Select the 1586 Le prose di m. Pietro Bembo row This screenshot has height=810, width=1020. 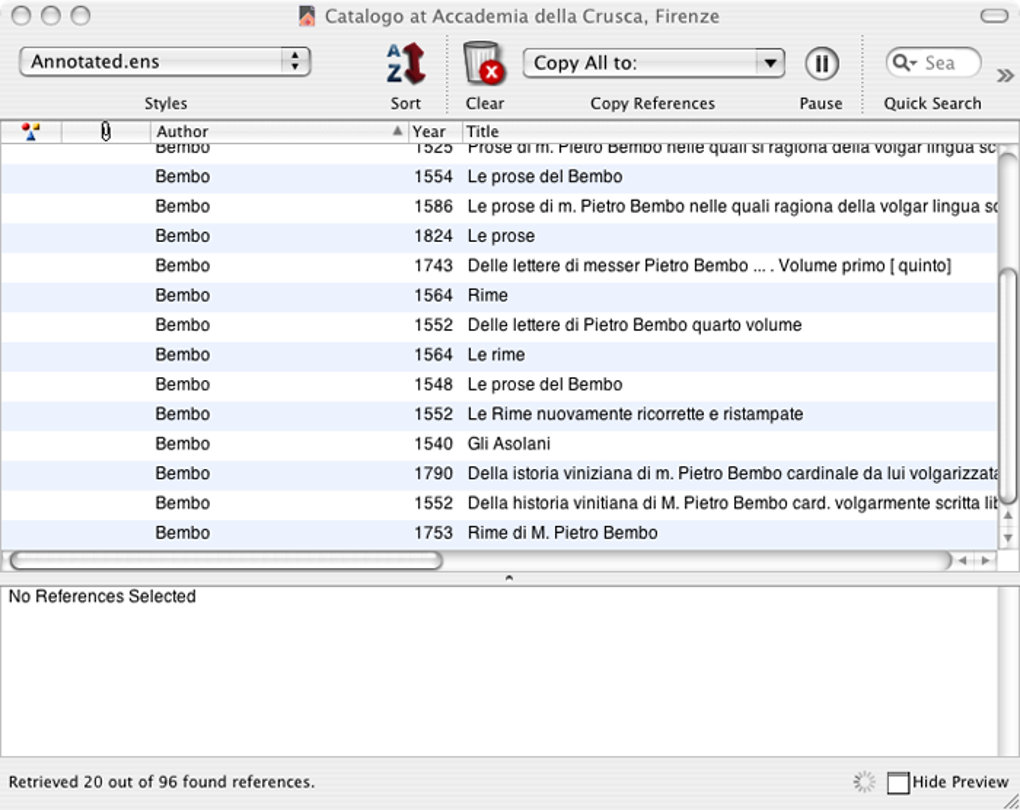[499, 207]
